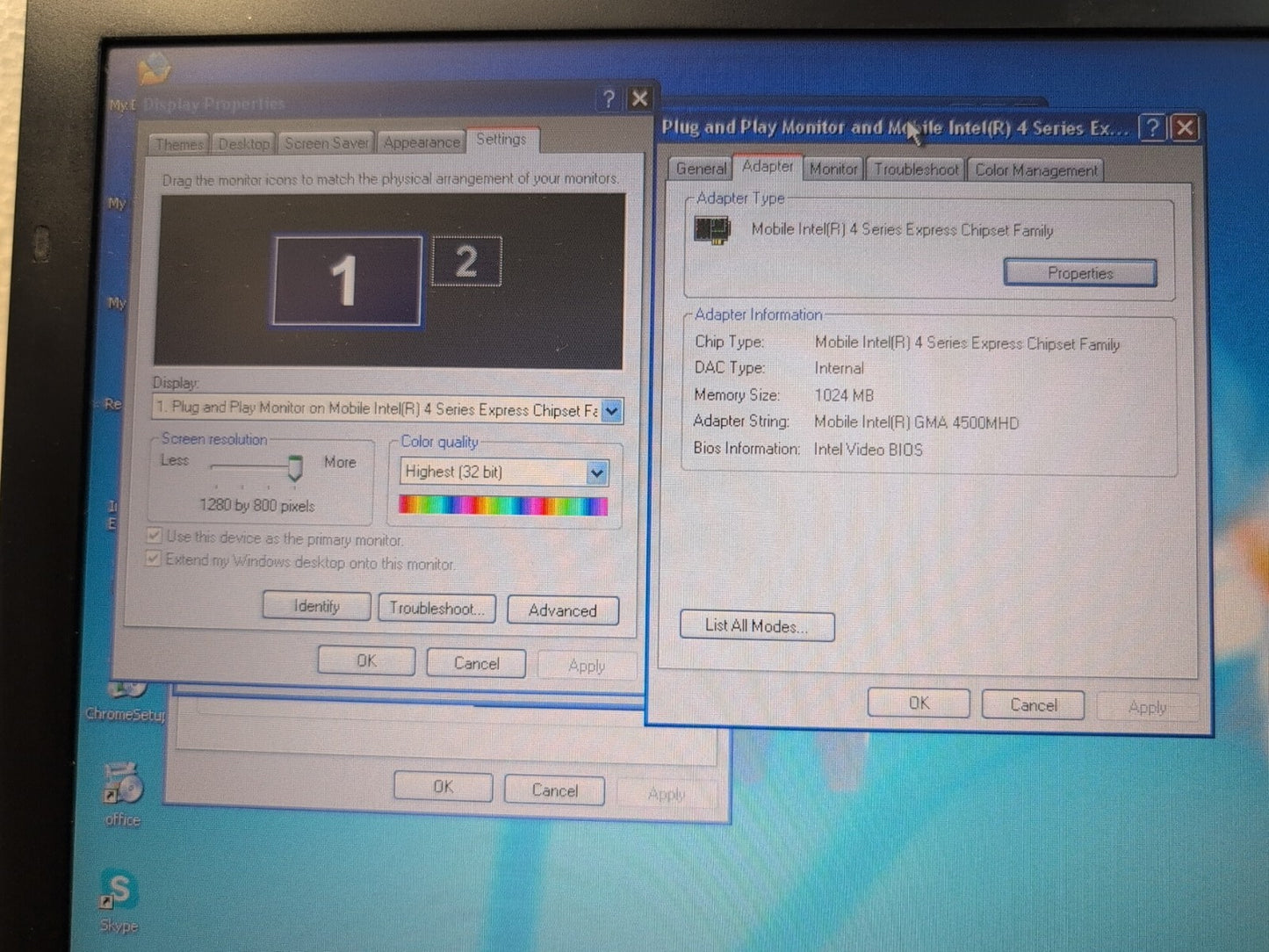Click the Chip Type value text

tap(967, 343)
